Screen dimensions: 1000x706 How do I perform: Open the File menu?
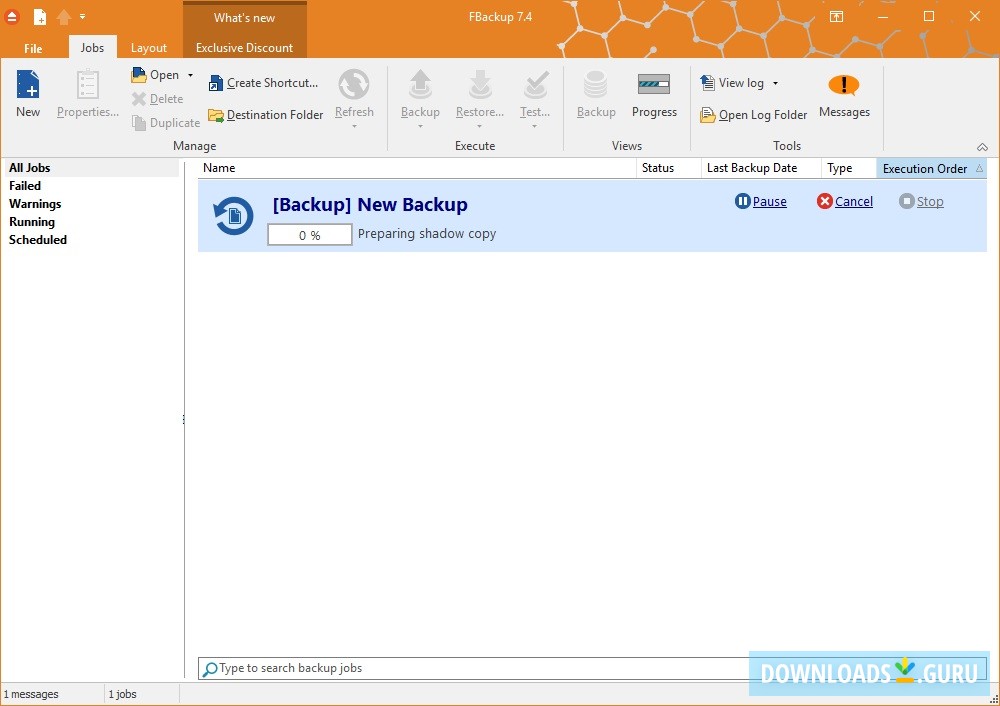(x=33, y=48)
